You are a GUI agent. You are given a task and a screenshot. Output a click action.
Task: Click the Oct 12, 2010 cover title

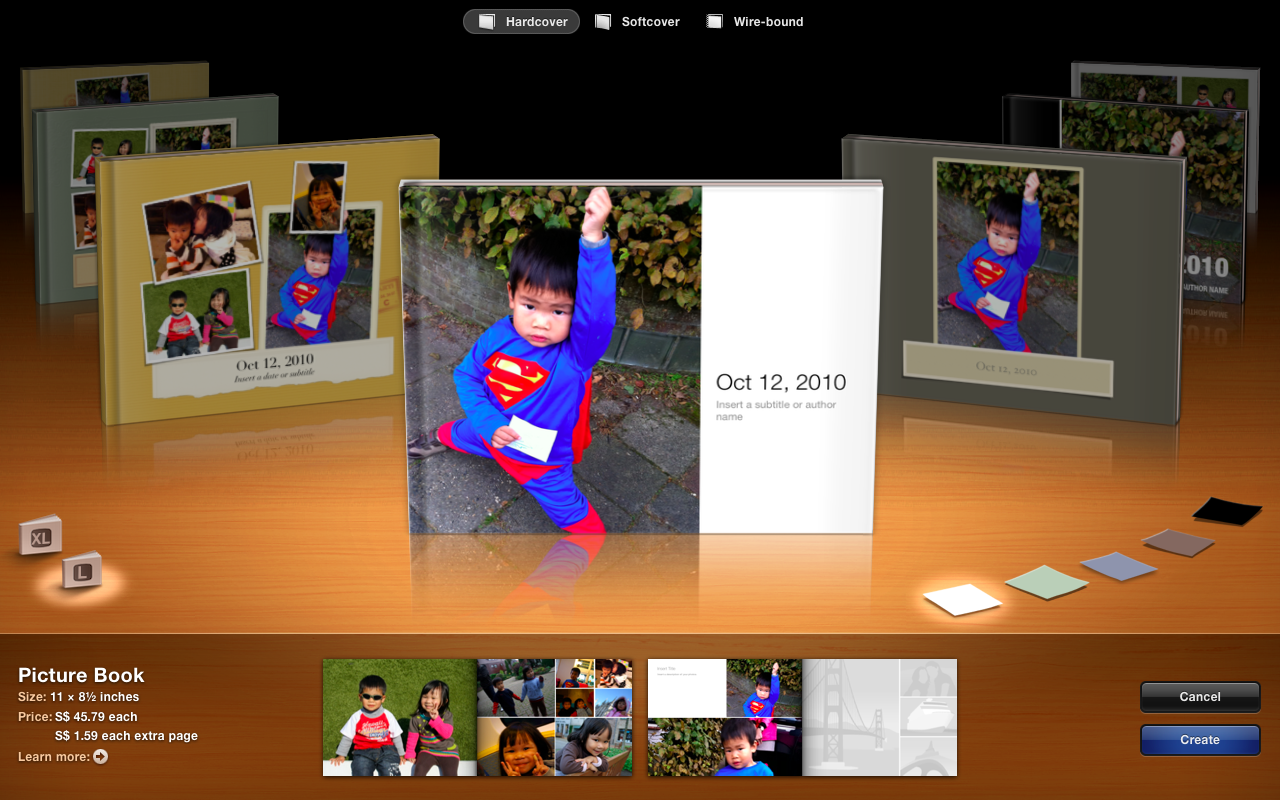point(781,382)
